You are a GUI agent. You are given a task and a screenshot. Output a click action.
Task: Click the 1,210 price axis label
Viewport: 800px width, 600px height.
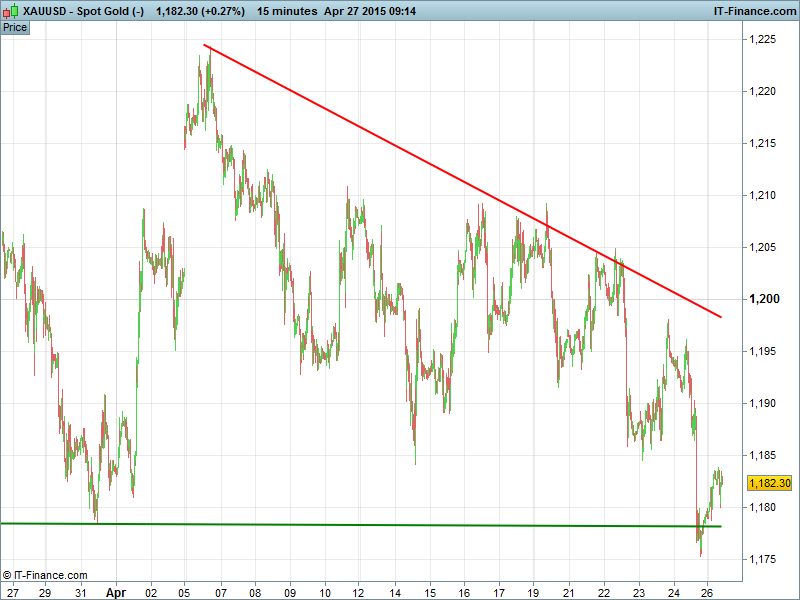click(x=766, y=195)
